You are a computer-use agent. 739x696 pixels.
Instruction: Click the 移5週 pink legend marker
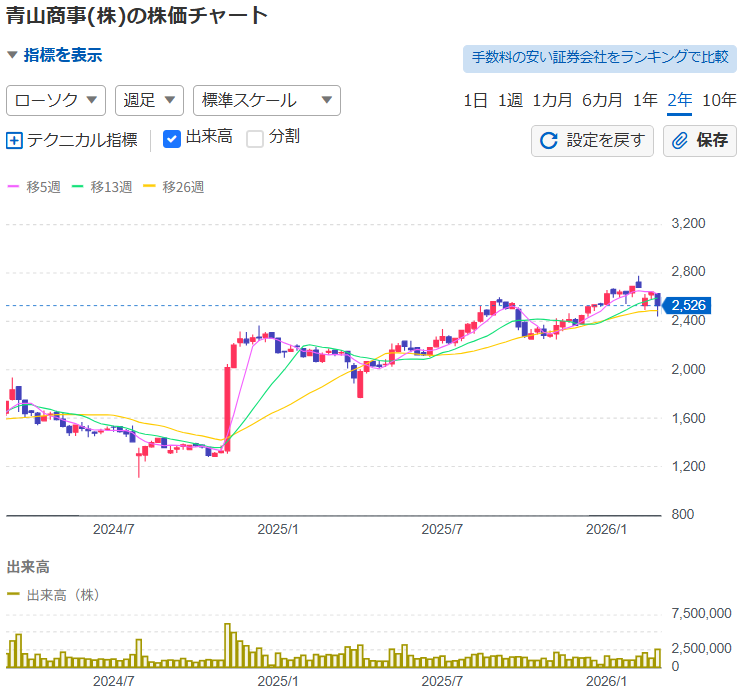pos(13,187)
